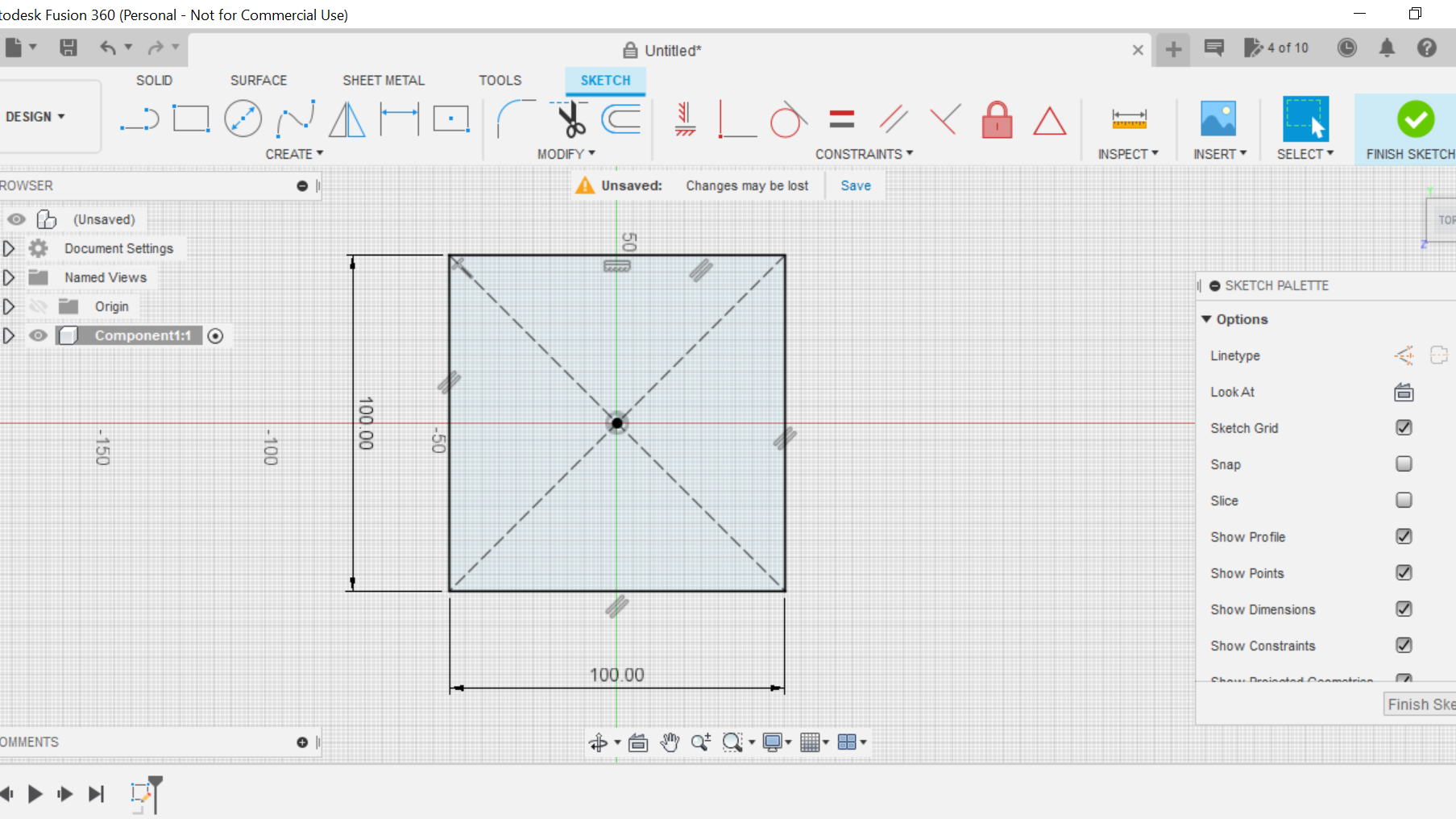
Task: Click Save in the unsaved changes banner
Action: tap(855, 185)
